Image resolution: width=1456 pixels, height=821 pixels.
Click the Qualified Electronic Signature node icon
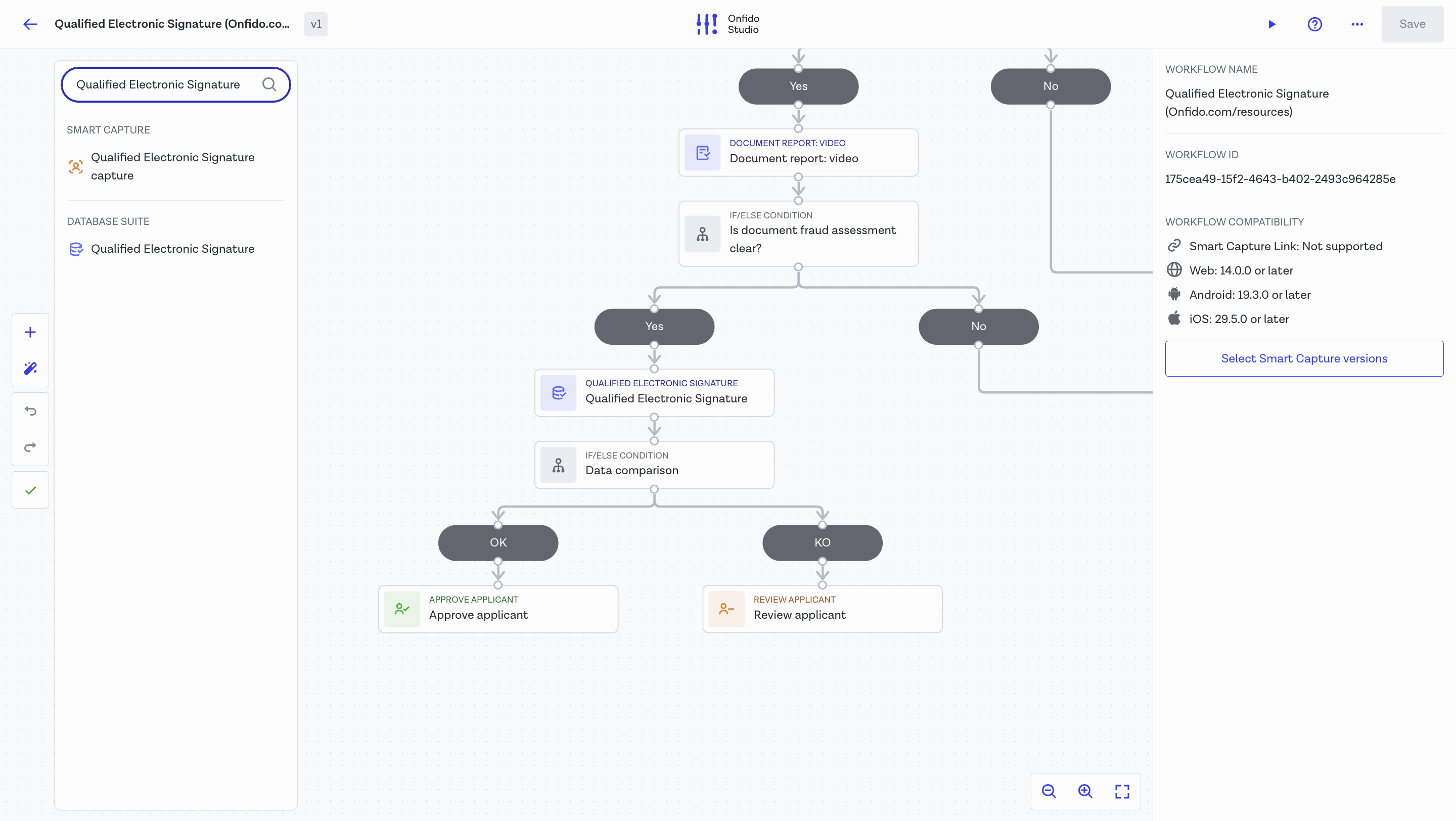pos(558,393)
